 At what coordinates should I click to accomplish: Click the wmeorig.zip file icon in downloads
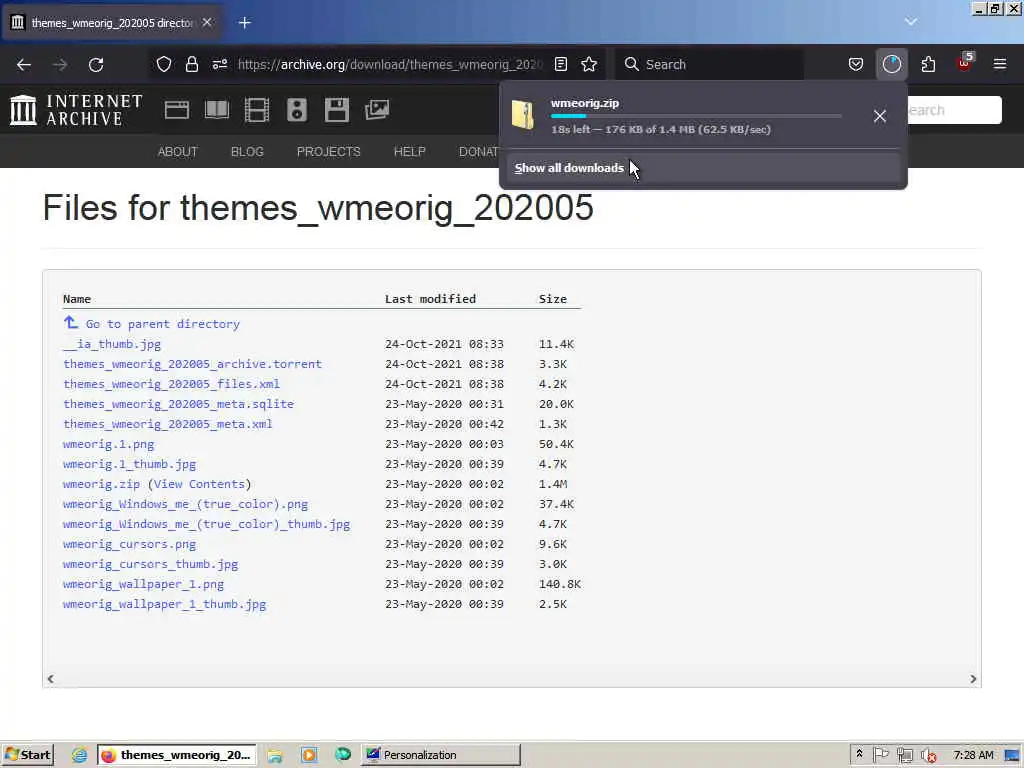(x=523, y=115)
